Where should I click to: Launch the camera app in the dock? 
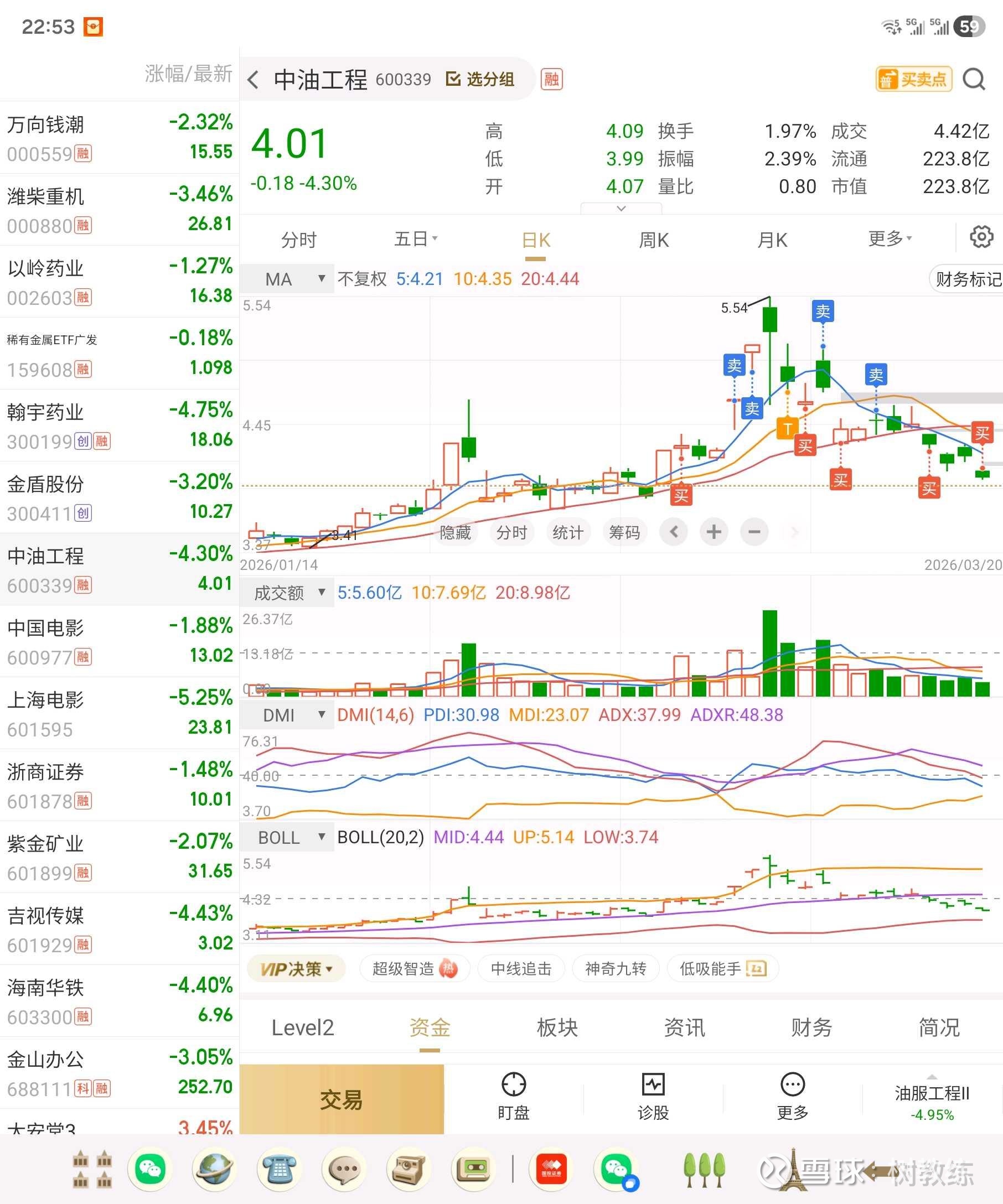pyautogui.click(x=409, y=1169)
